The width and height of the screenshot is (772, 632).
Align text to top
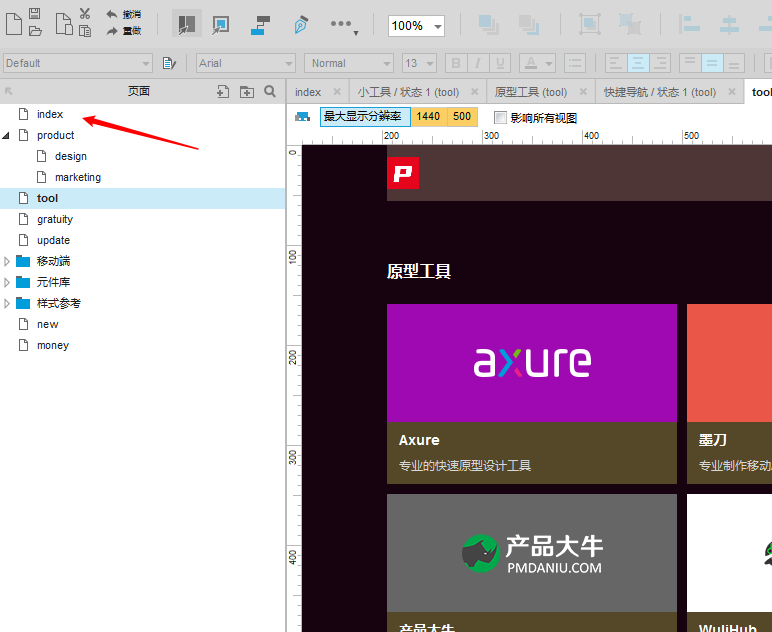tap(690, 63)
